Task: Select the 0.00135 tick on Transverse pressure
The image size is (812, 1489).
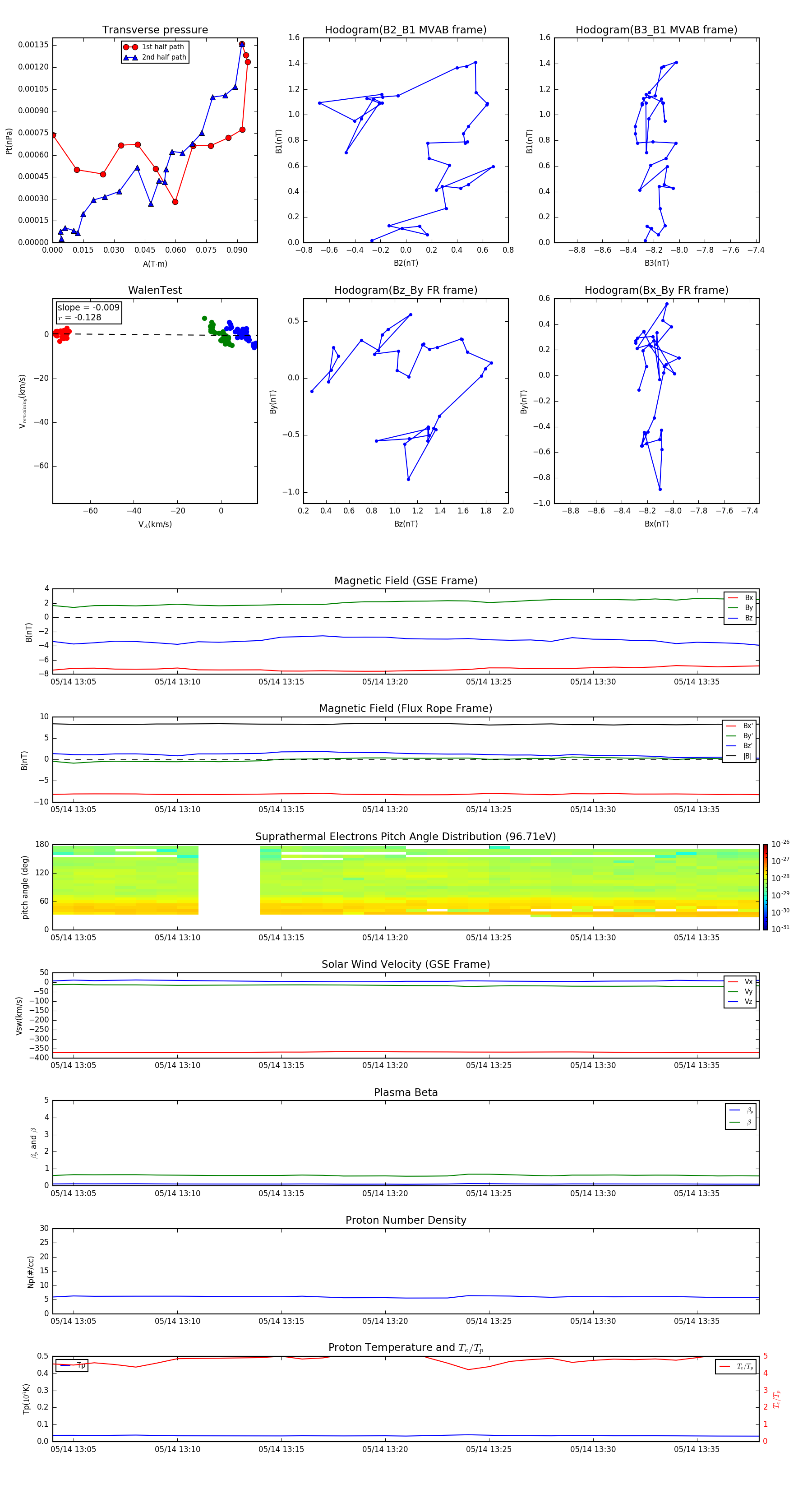Action: coord(33,45)
